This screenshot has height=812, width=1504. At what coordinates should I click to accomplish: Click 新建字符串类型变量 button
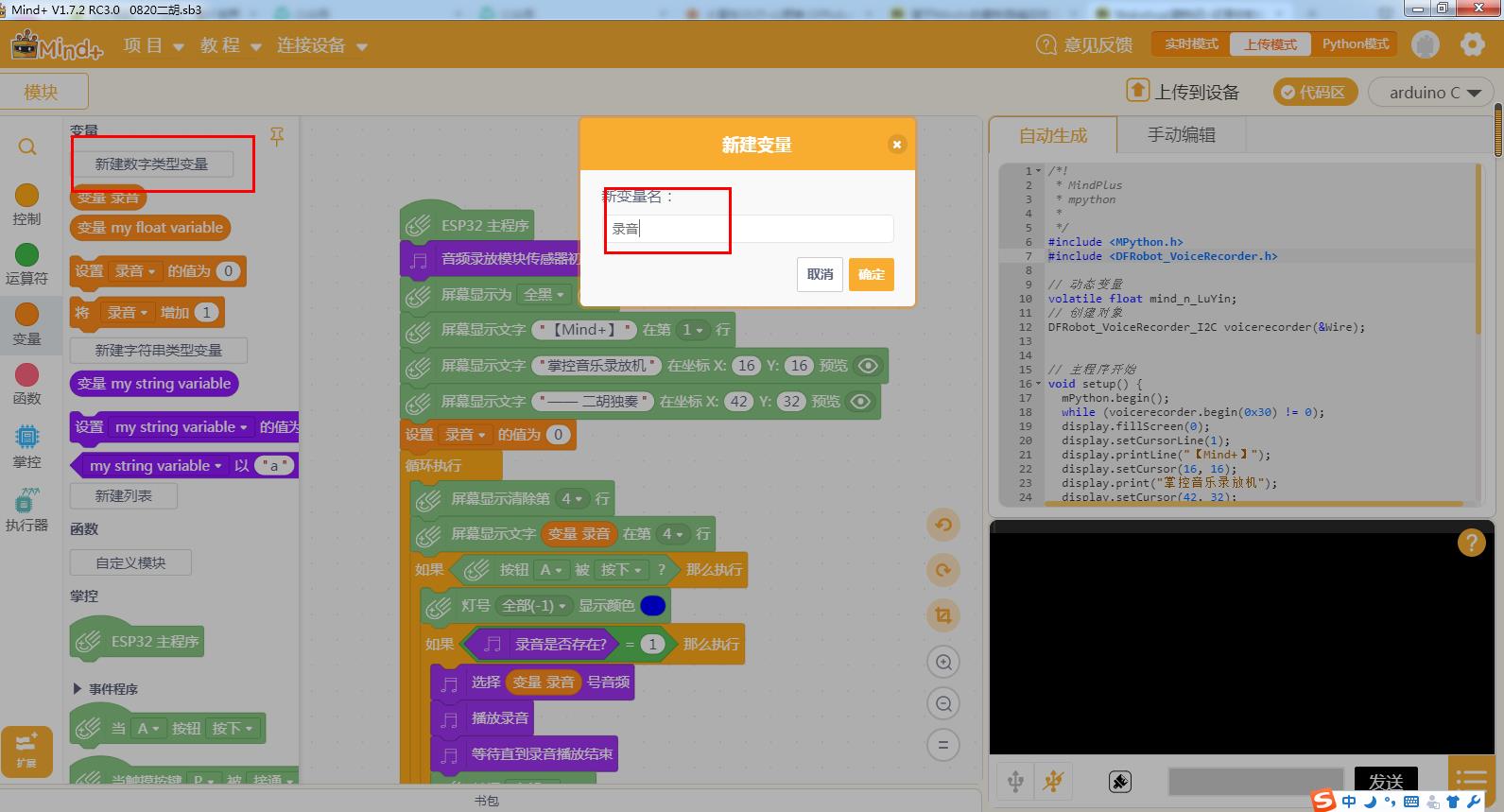click(x=159, y=350)
